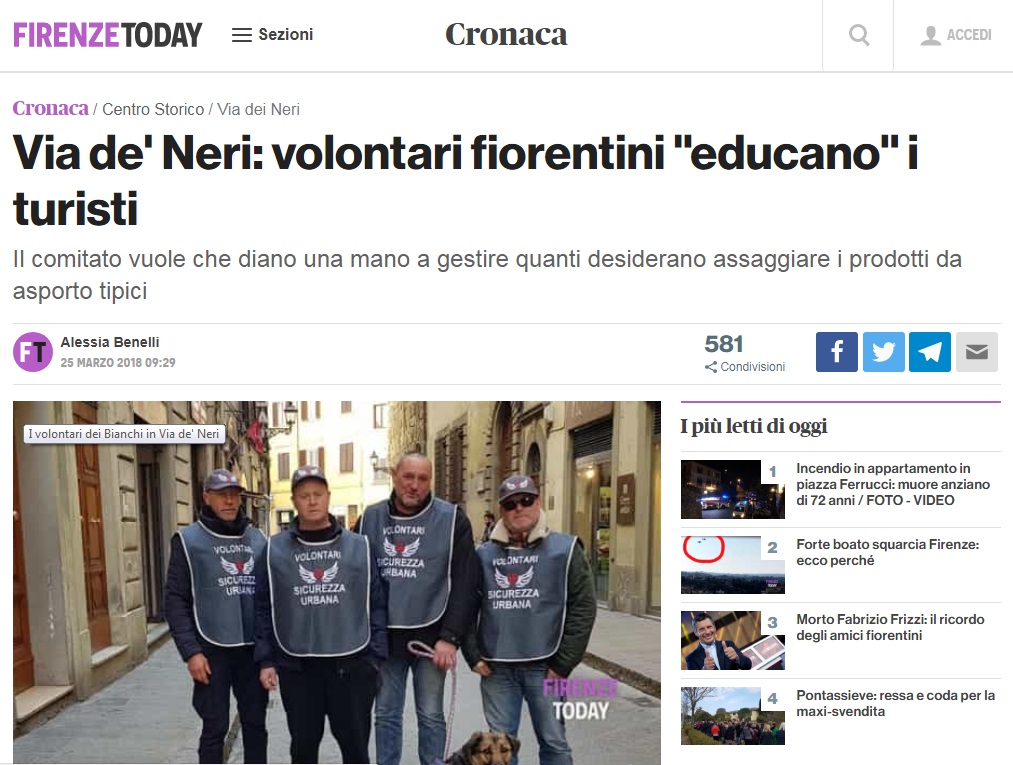Open the Pontassieve maxi-svendita thumbnail
1013x765 pixels.
pyautogui.click(x=733, y=716)
